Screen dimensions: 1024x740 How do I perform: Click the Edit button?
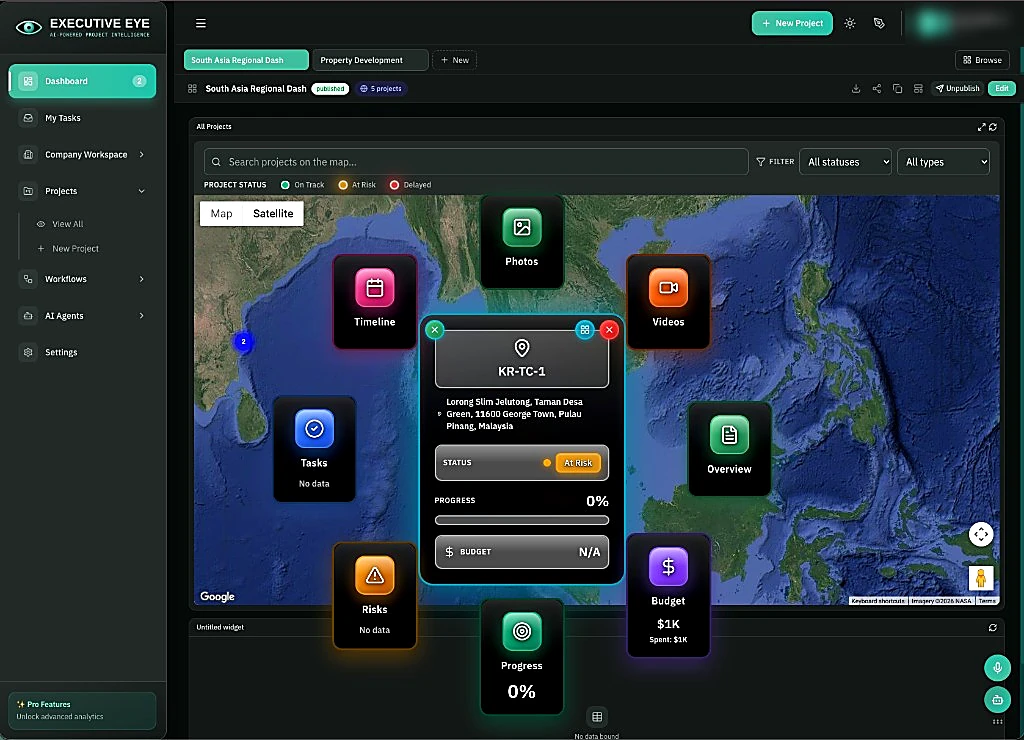(x=1002, y=89)
